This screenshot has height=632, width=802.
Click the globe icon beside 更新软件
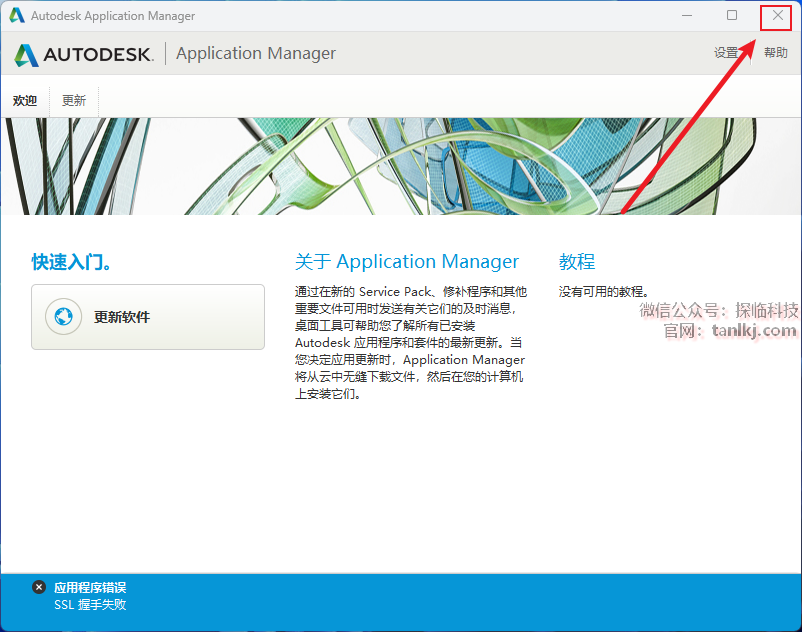(63, 317)
